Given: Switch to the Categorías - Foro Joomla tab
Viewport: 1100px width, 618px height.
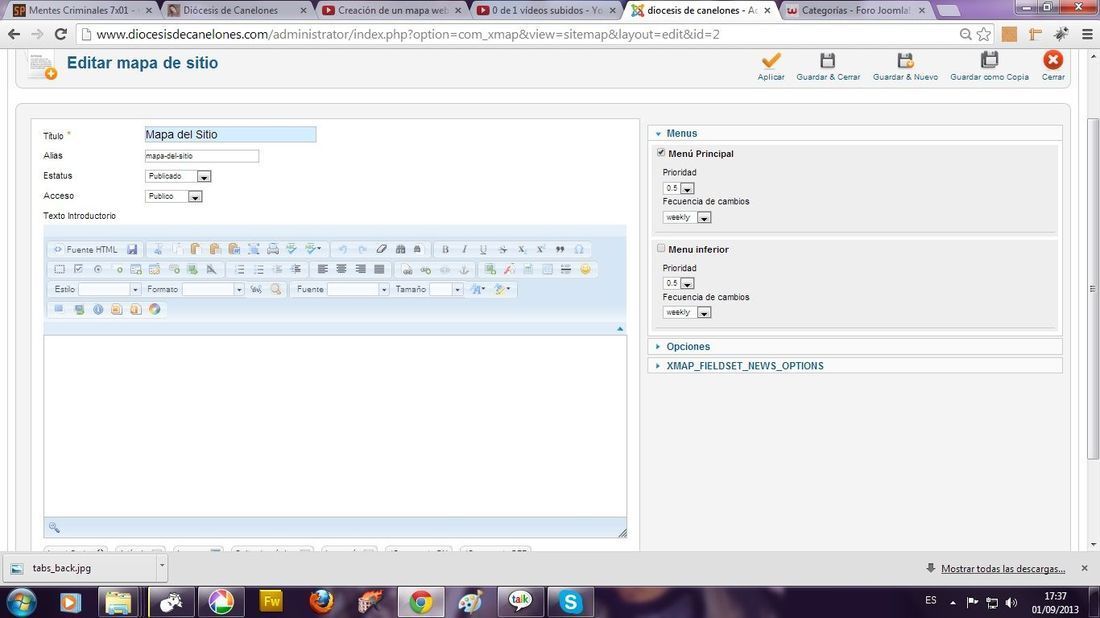Looking at the screenshot, I should [856, 11].
